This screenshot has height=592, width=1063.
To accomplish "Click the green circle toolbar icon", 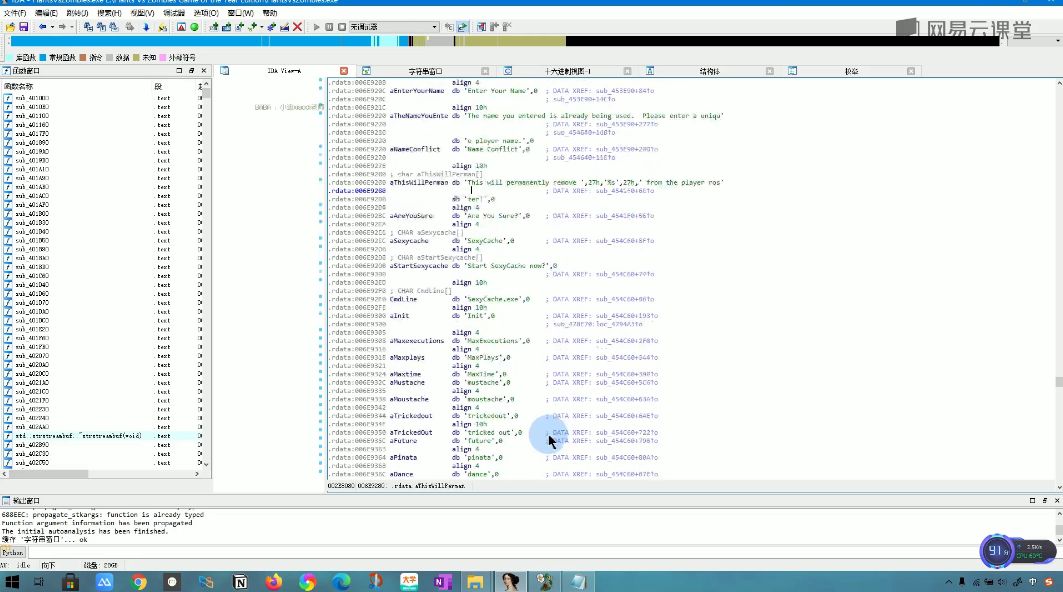I will pos(196,27).
